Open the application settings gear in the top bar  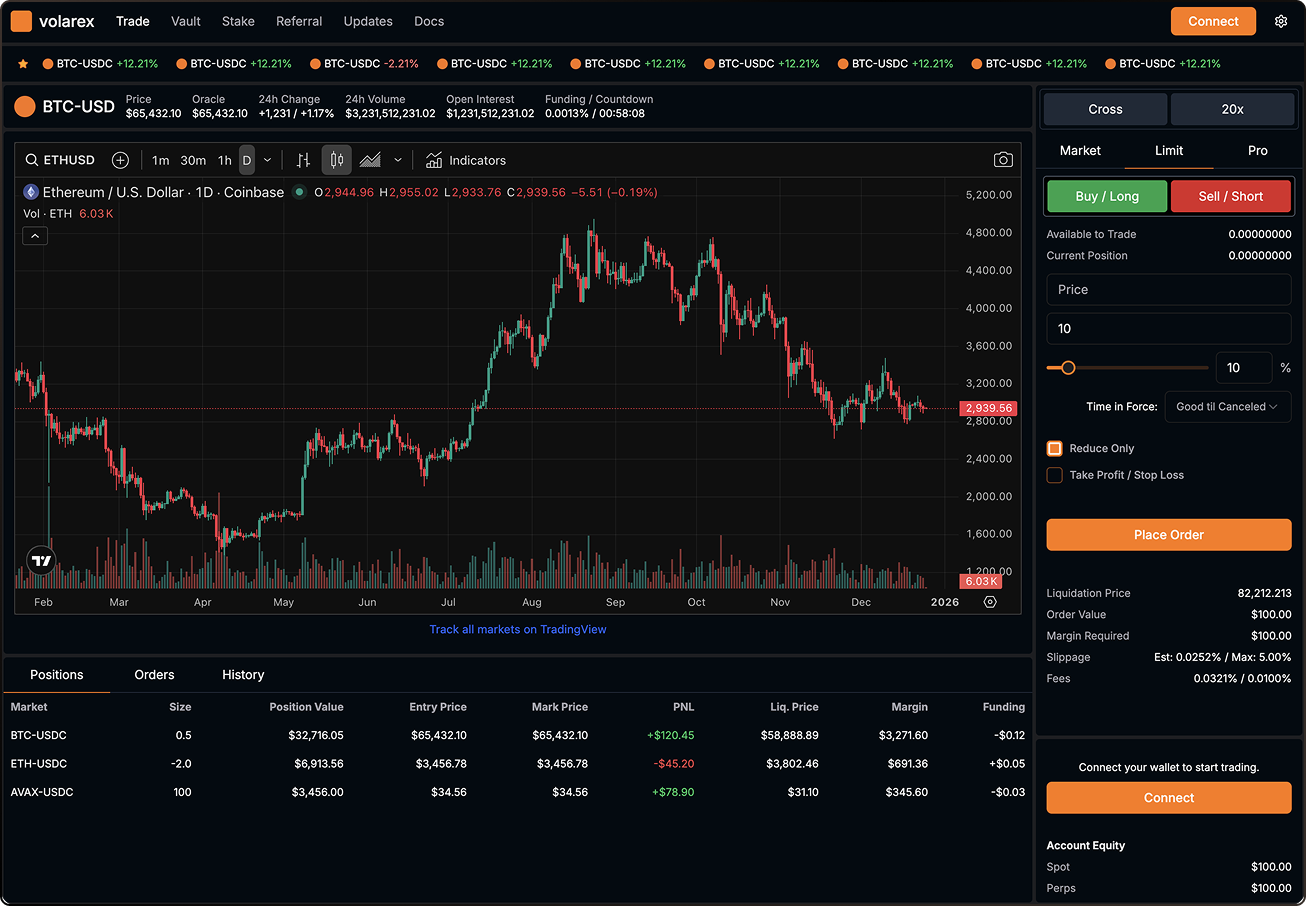point(1281,20)
